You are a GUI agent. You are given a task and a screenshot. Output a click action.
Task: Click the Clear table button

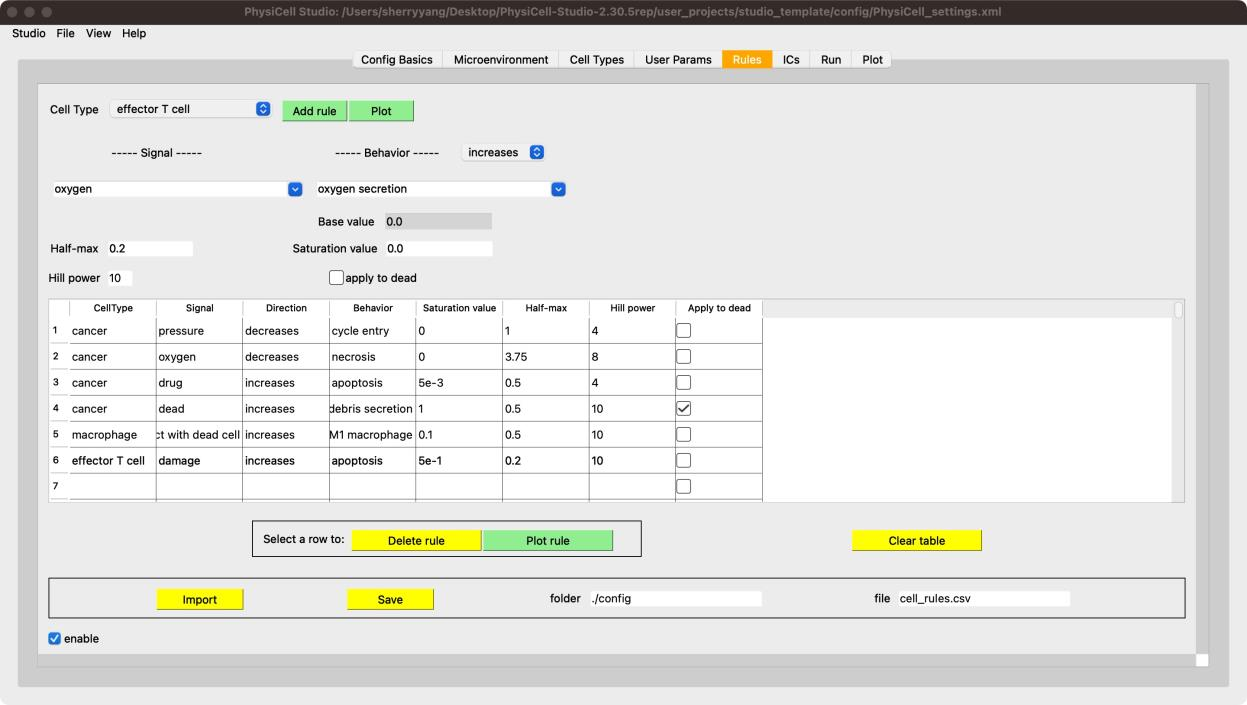point(916,540)
